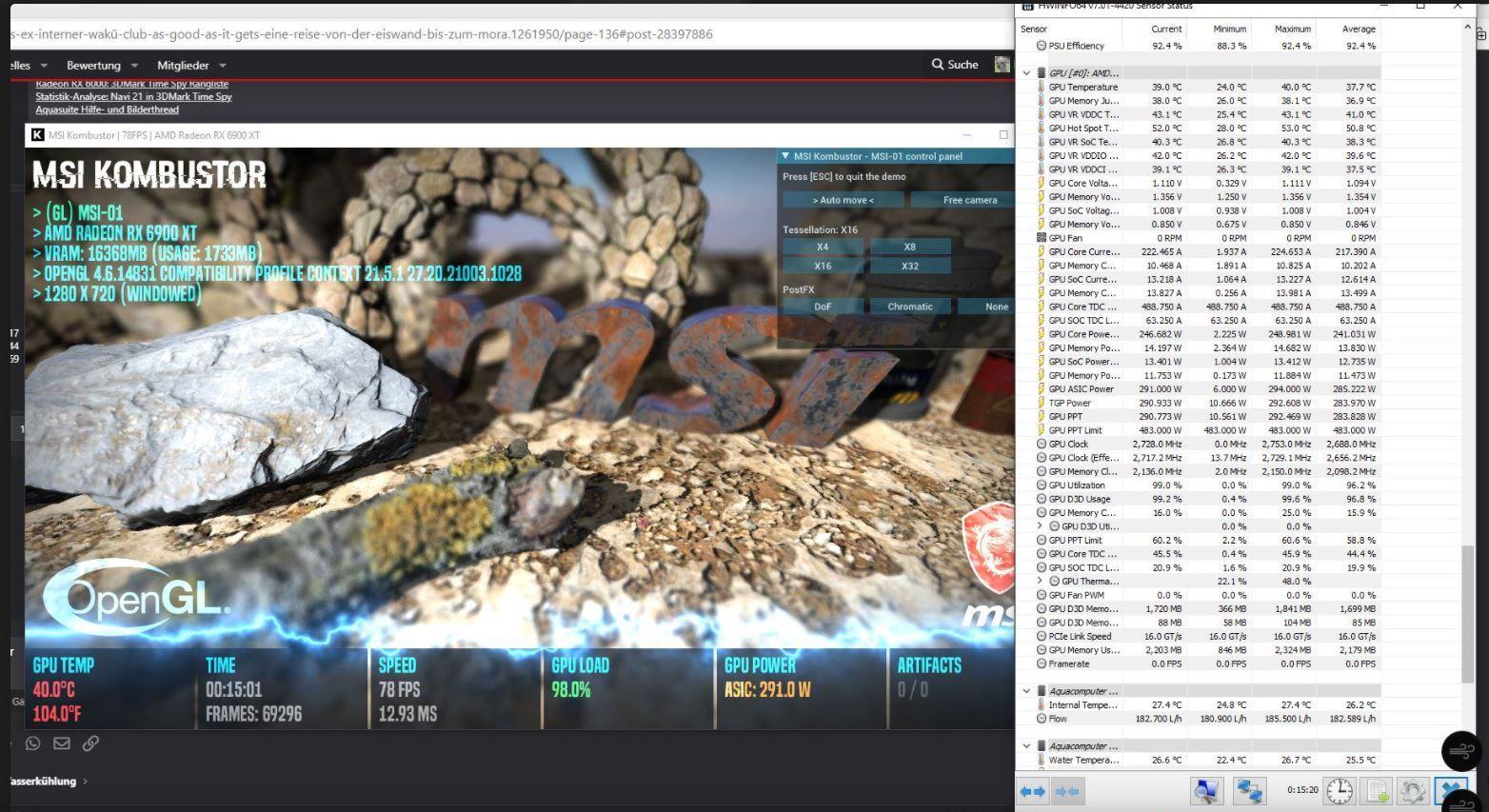Open HWiNFO sensor settings gear icon
The image size is (1489, 812).
pyautogui.click(x=1413, y=791)
